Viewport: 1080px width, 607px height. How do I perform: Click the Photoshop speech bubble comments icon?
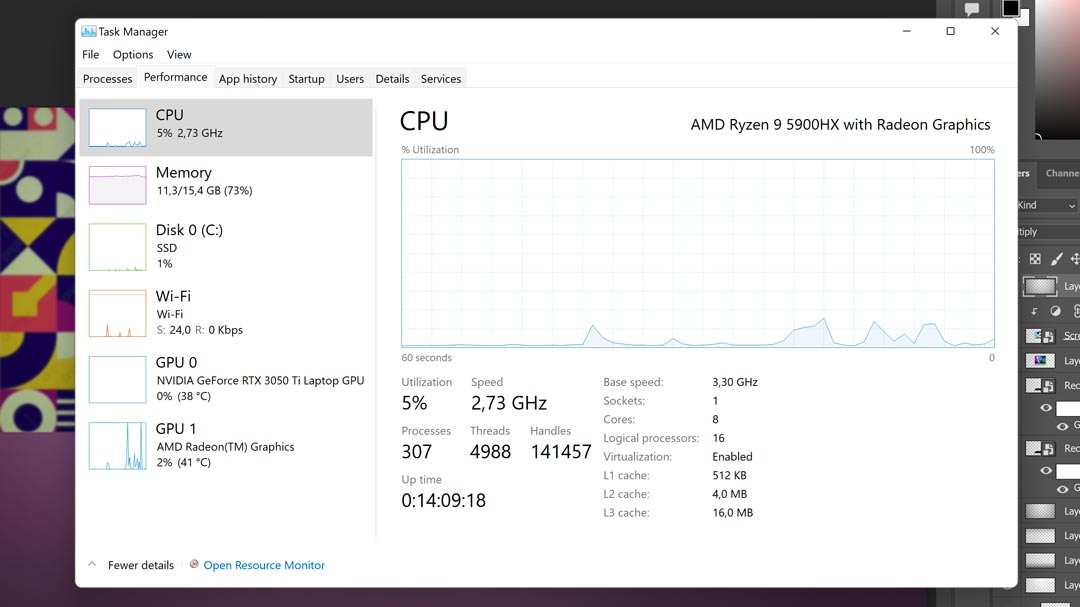pyautogui.click(x=971, y=9)
